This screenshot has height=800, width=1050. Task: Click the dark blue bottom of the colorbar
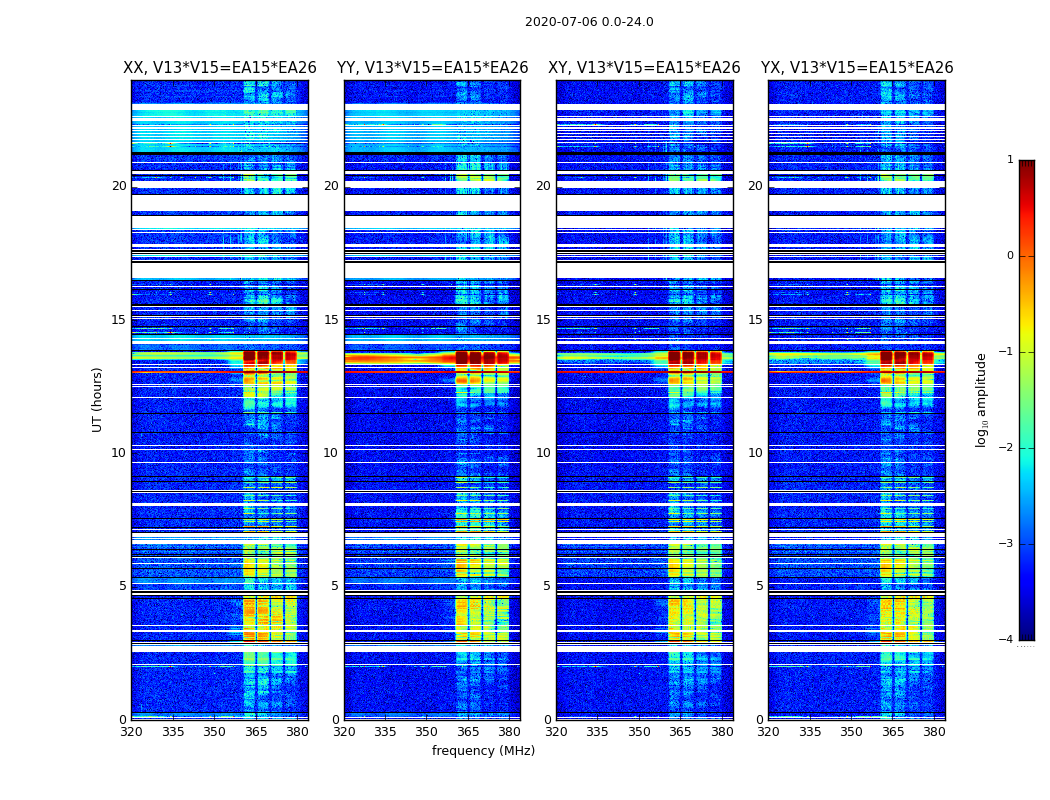click(1027, 634)
